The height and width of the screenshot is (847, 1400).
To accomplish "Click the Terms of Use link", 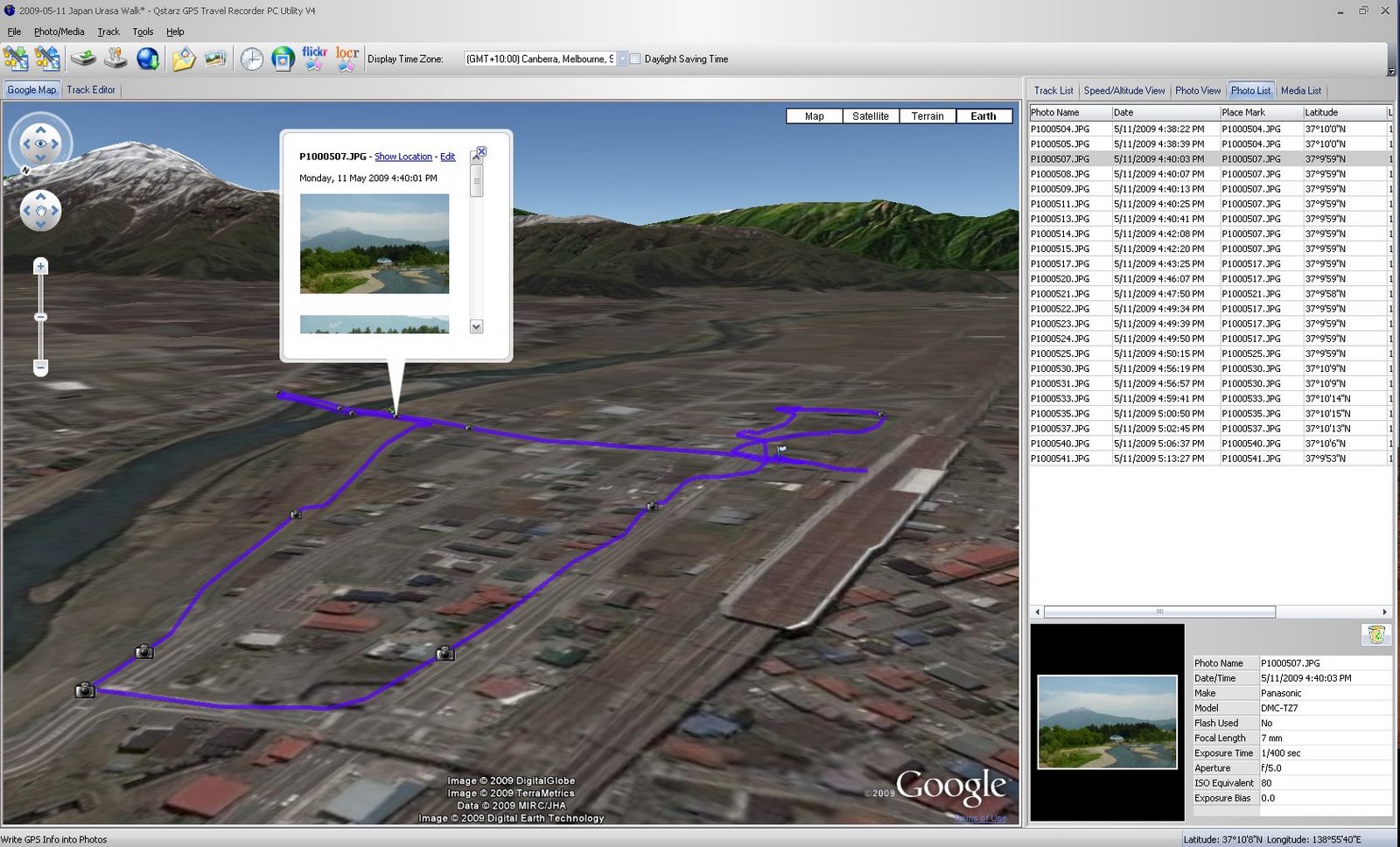I will click(981, 818).
